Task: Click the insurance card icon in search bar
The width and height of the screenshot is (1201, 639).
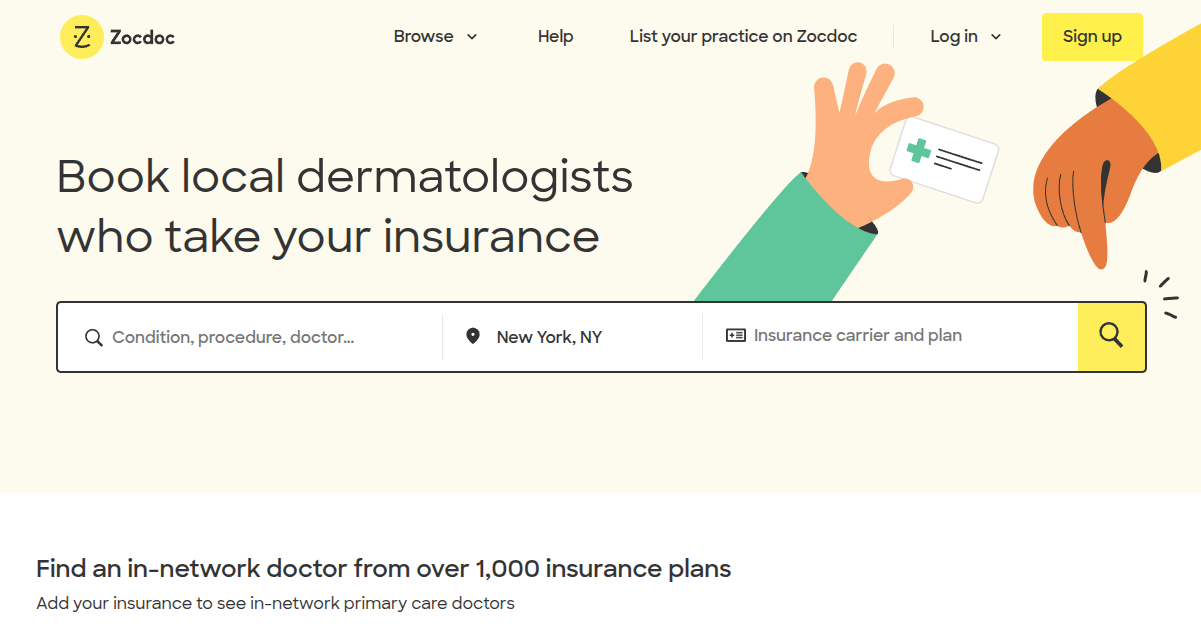Action: pos(736,336)
